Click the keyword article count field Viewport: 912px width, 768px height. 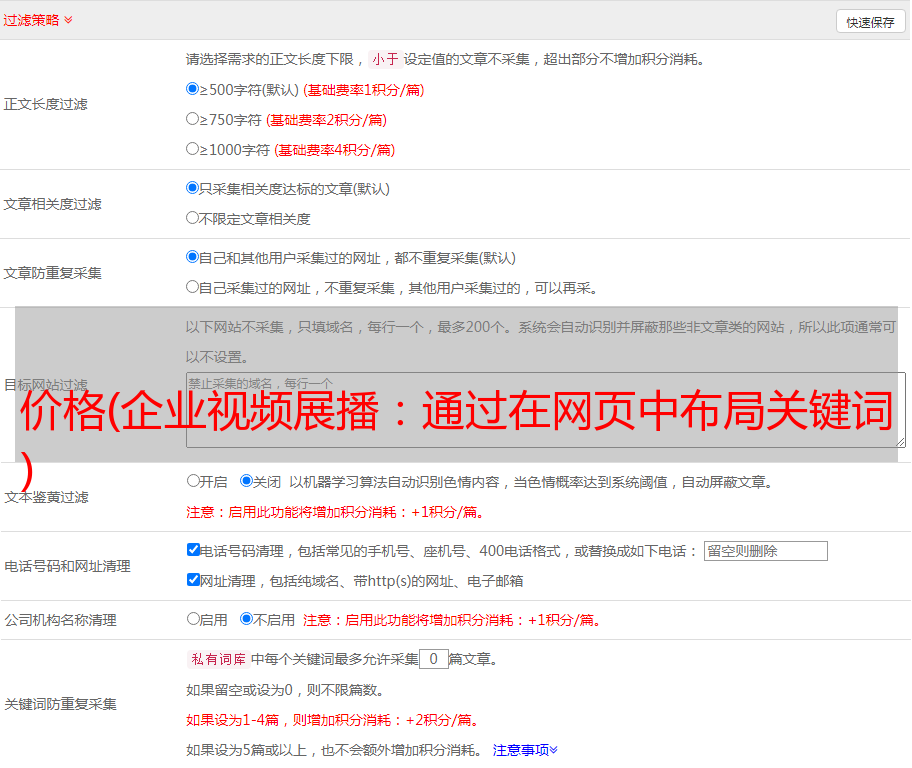pyautogui.click(x=433, y=659)
